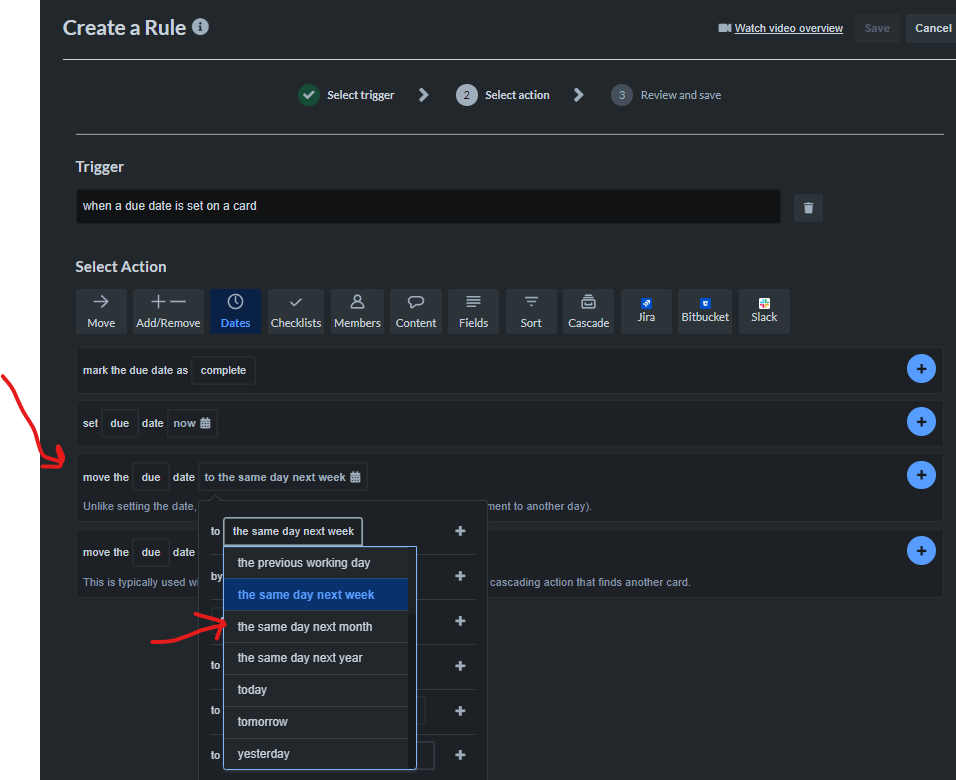Choose the same day next year option
This screenshot has width=956, height=780.
click(x=316, y=658)
